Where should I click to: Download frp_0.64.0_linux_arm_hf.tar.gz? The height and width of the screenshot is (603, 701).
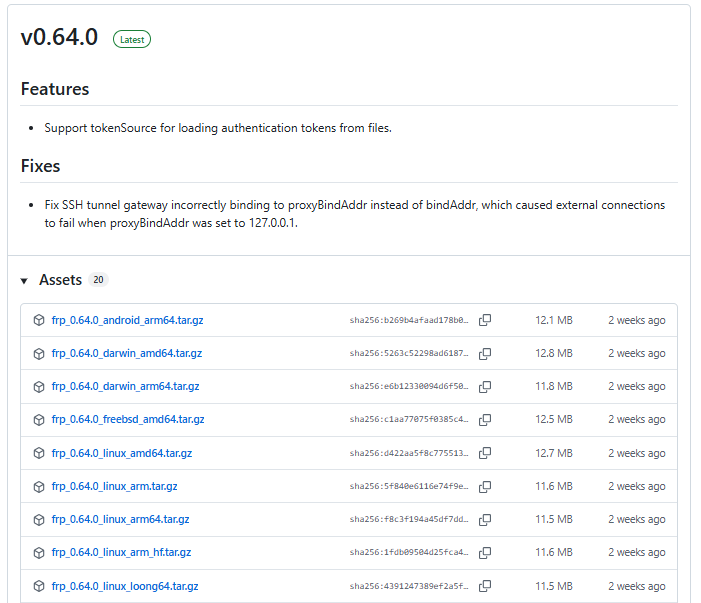(121, 552)
